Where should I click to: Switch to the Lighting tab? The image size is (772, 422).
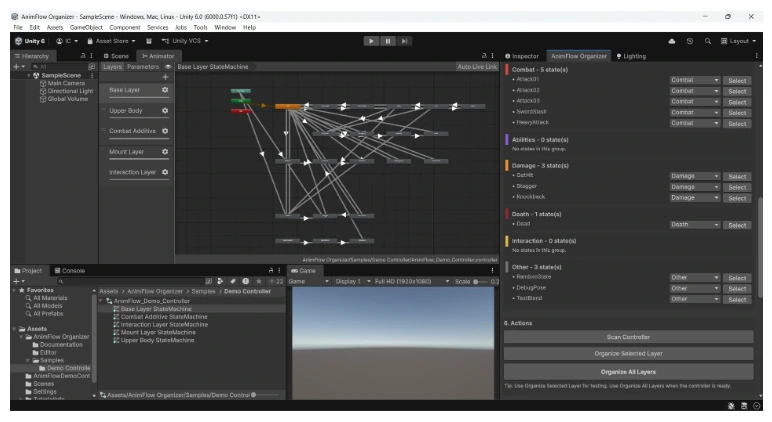[x=631, y=56]
